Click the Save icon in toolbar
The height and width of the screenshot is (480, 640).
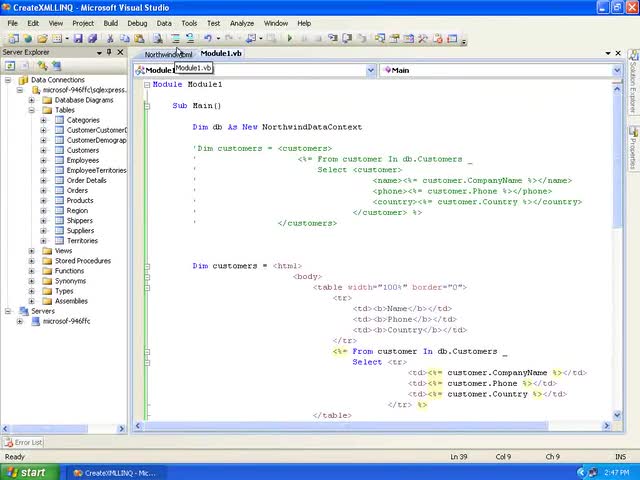pyautogui.click(x=76, y=39)
